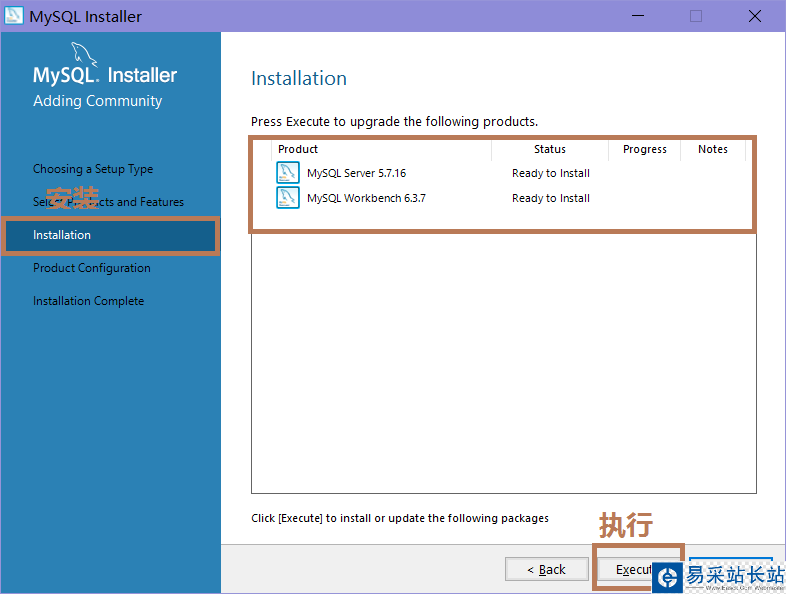Image resolution: width=786 pixels, height=594 pixels.
Task: Open the Select Products and Features step
Action: (x=108, y=202)
